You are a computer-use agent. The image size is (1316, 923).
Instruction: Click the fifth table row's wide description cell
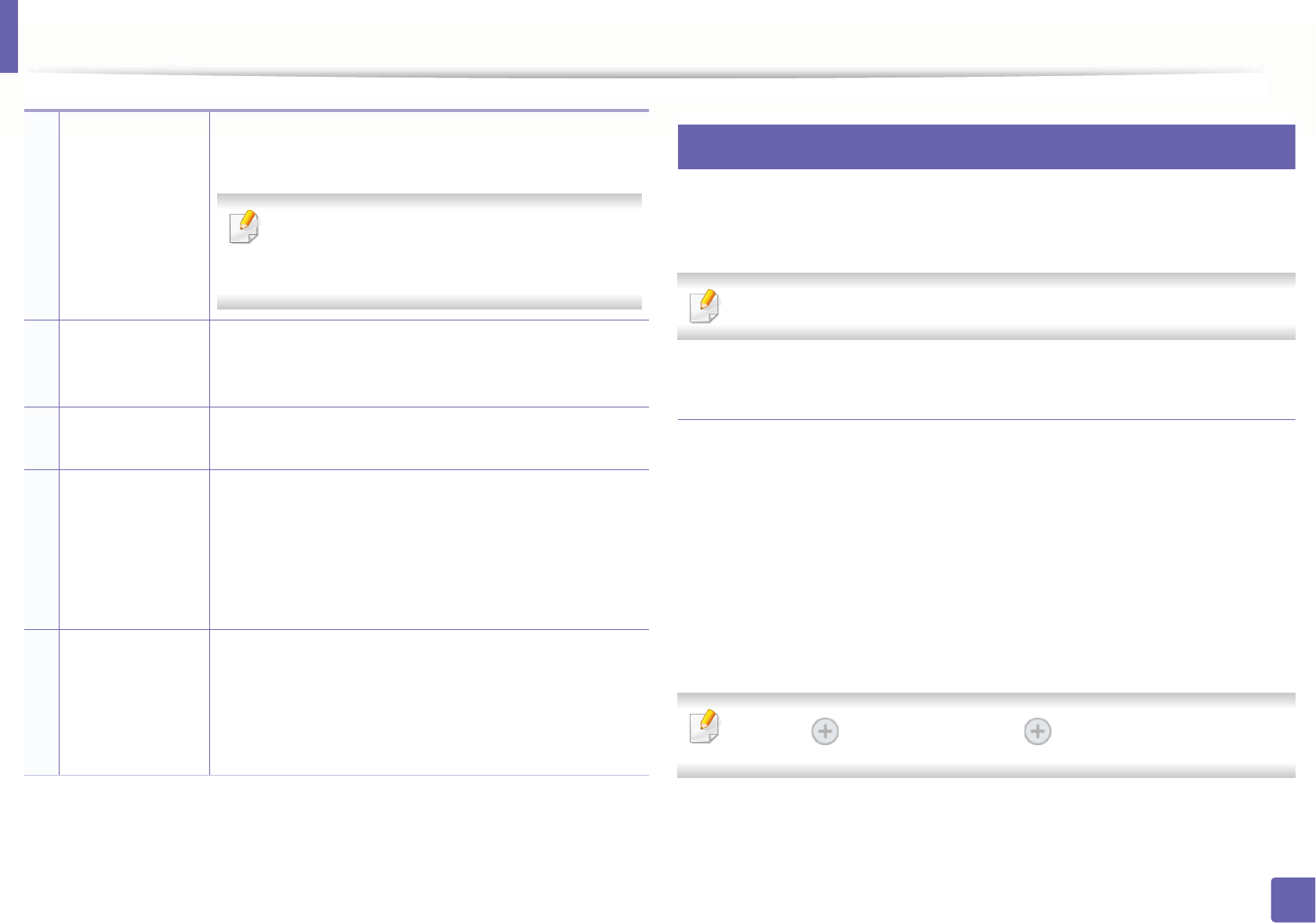point(429,702)
